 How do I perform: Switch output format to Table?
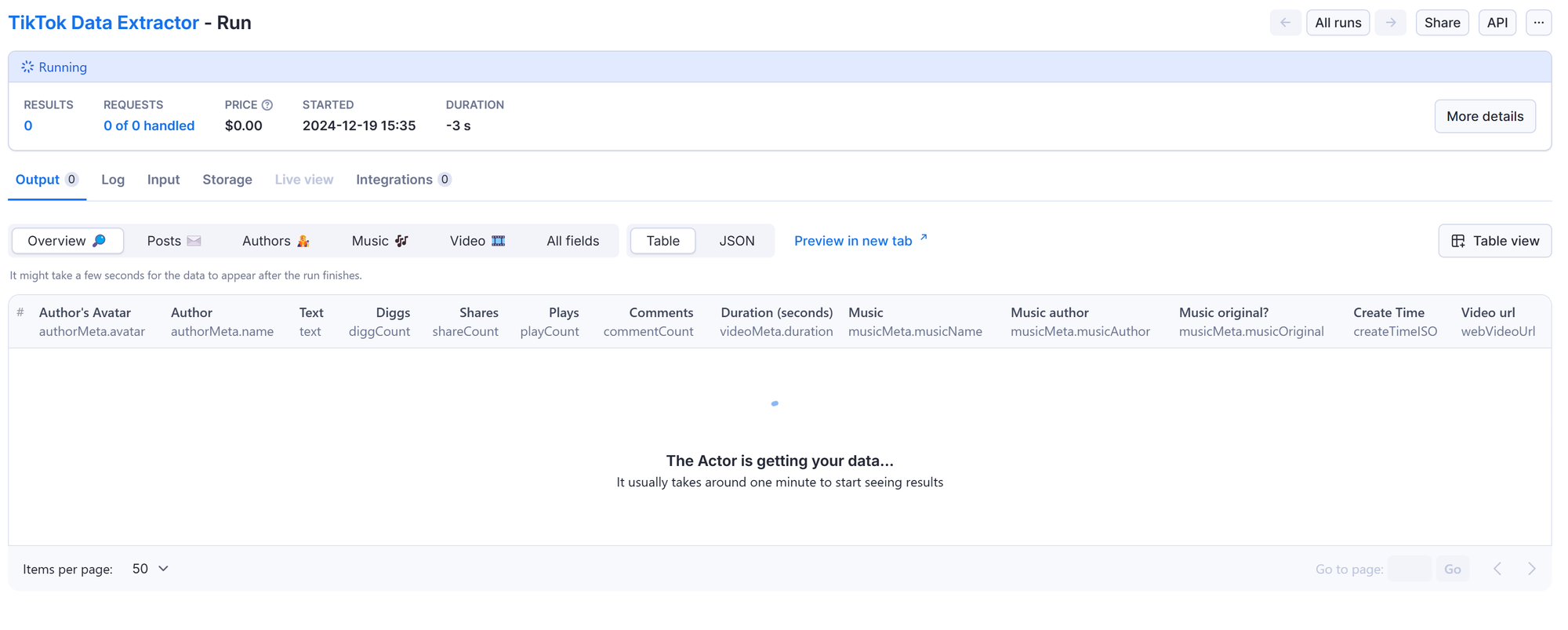coord(663,241)
